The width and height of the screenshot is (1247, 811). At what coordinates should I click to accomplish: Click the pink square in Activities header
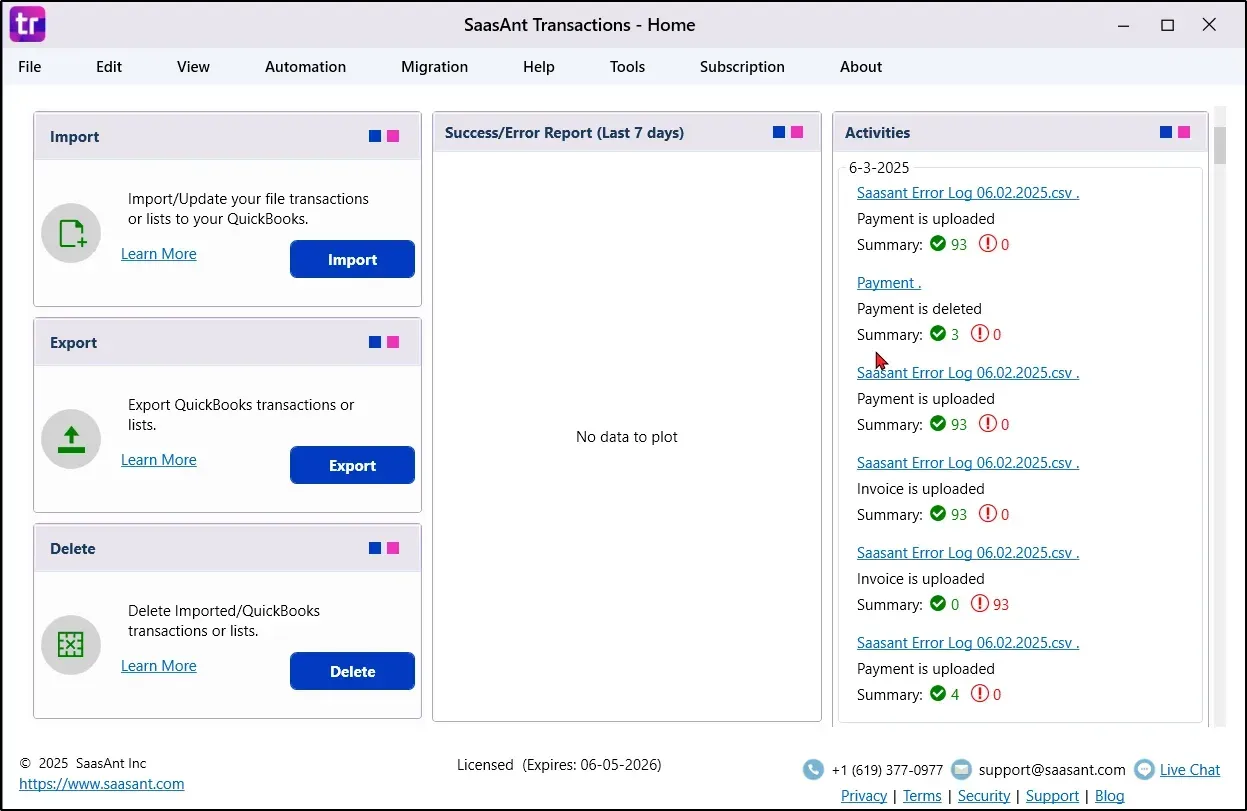point(1184,132)
